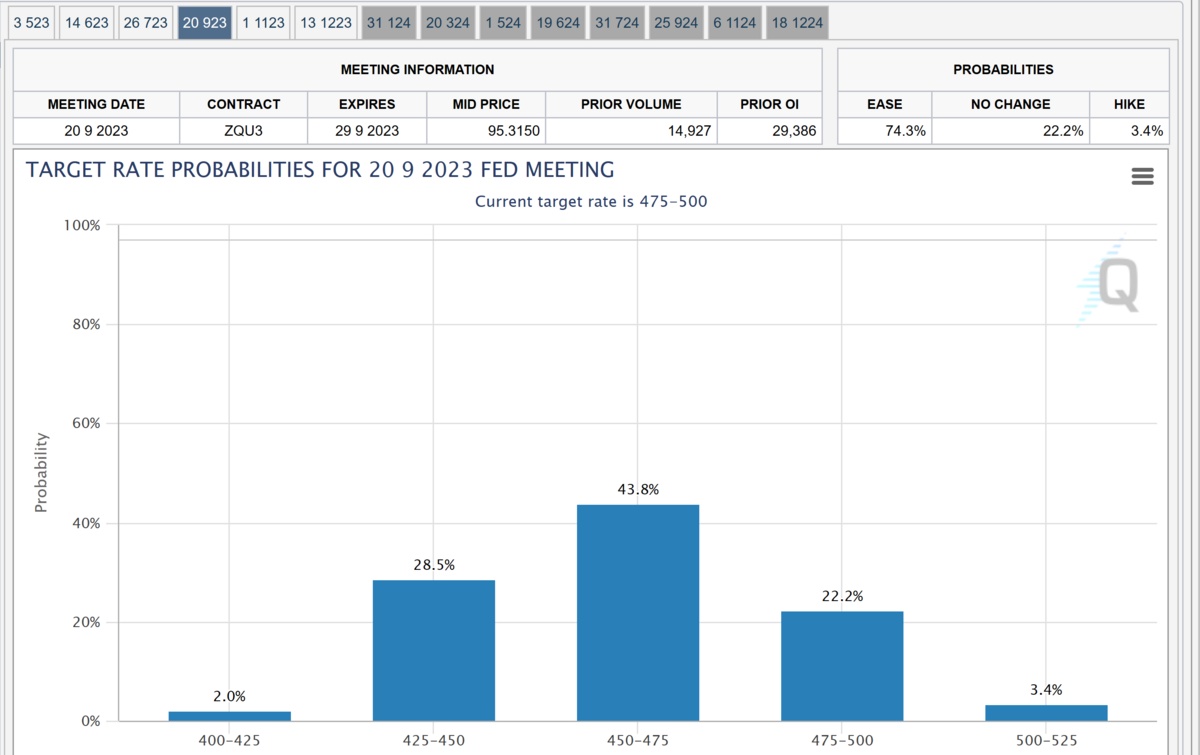Click the EASE column header
Image resolution: width=1200 pixels, height=755 pixels.
[885, 104]
